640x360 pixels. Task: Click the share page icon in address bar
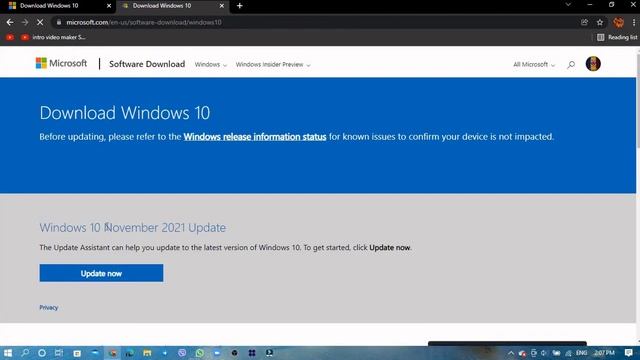[584, 22]
